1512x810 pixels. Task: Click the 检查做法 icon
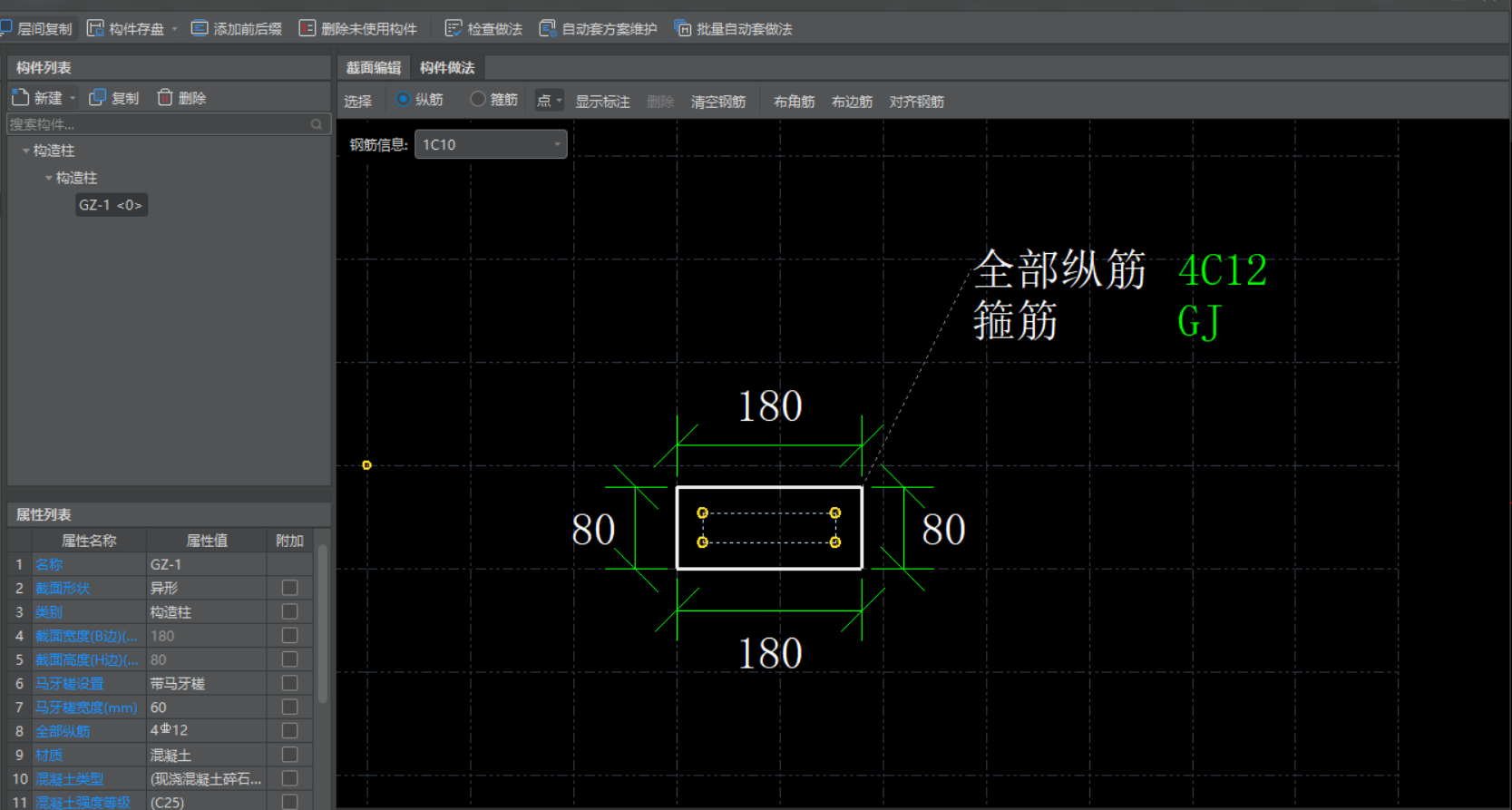click(x=454, y=29)
